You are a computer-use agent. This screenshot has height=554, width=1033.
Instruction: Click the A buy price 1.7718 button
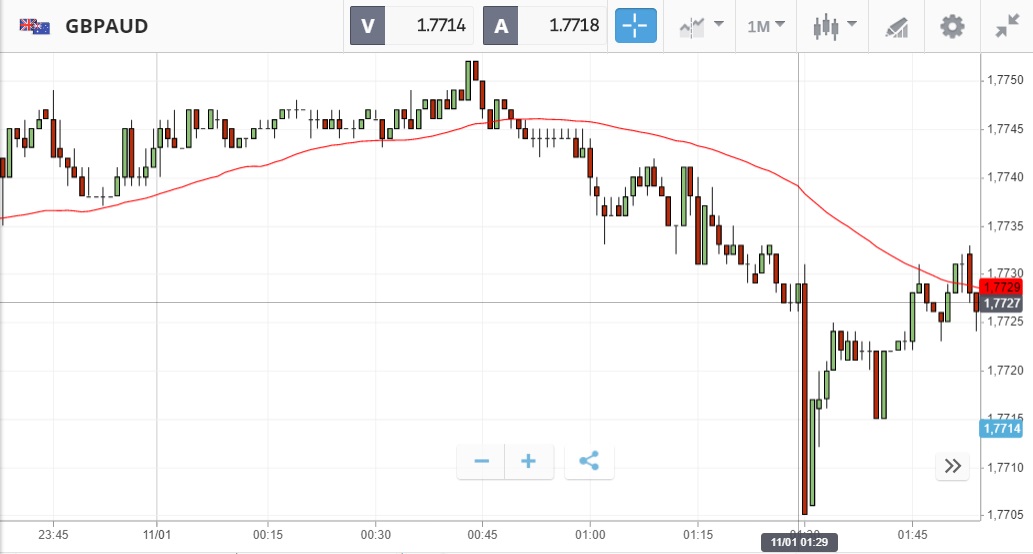click(545, 26)
